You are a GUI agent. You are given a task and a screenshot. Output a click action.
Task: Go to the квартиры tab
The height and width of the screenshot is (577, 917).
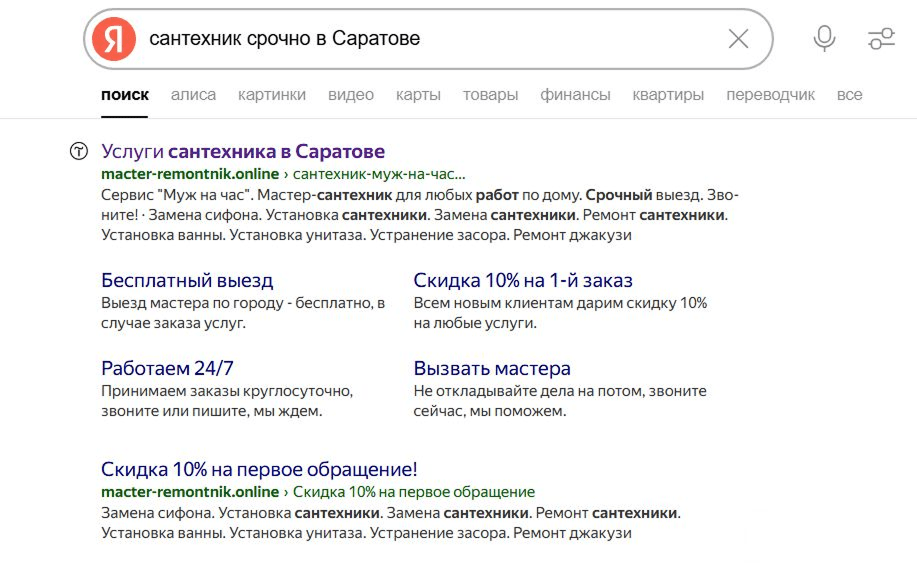[x=668, y=95]
